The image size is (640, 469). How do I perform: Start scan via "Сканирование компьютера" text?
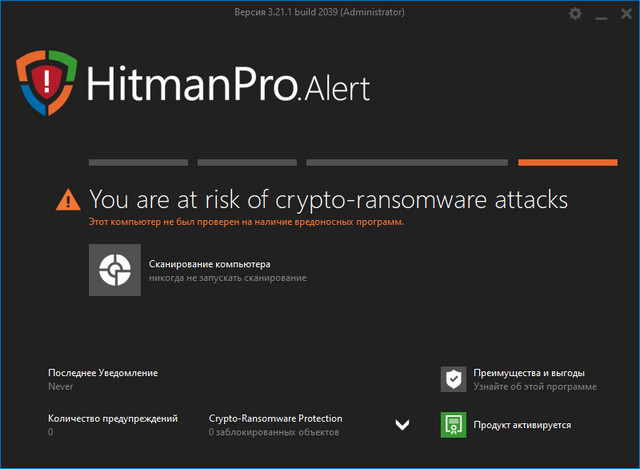tap(210, 263)
